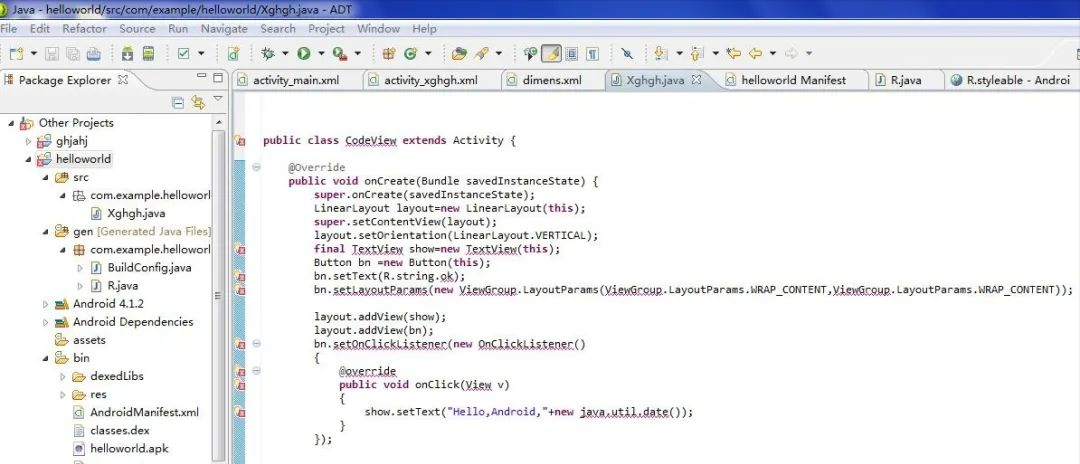
Task: Navigate Back with yellow left arrow
Action: click(x=756, y=53)
